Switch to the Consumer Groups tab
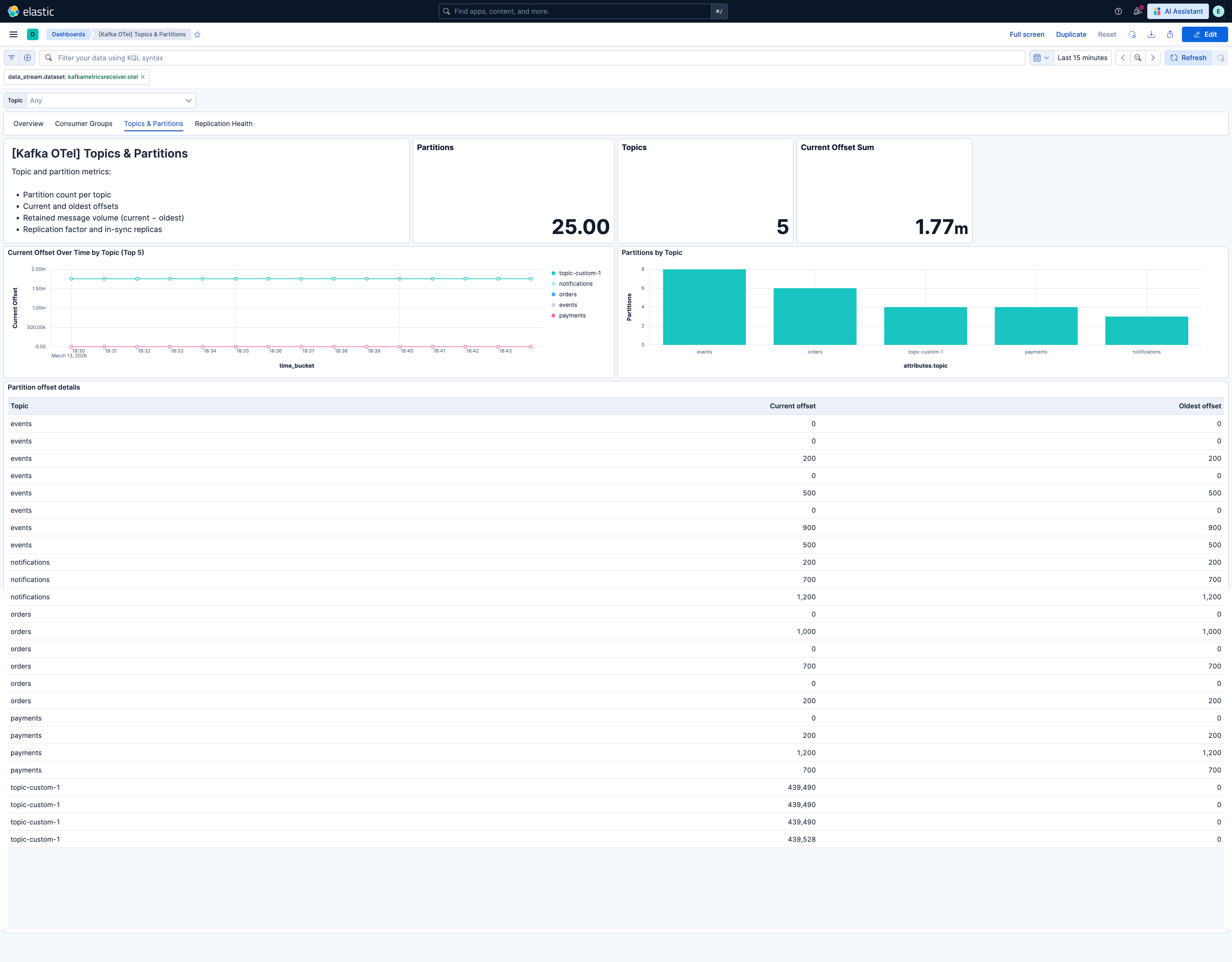This screenshot has height=962, width=1232. [x=83, y=123]
